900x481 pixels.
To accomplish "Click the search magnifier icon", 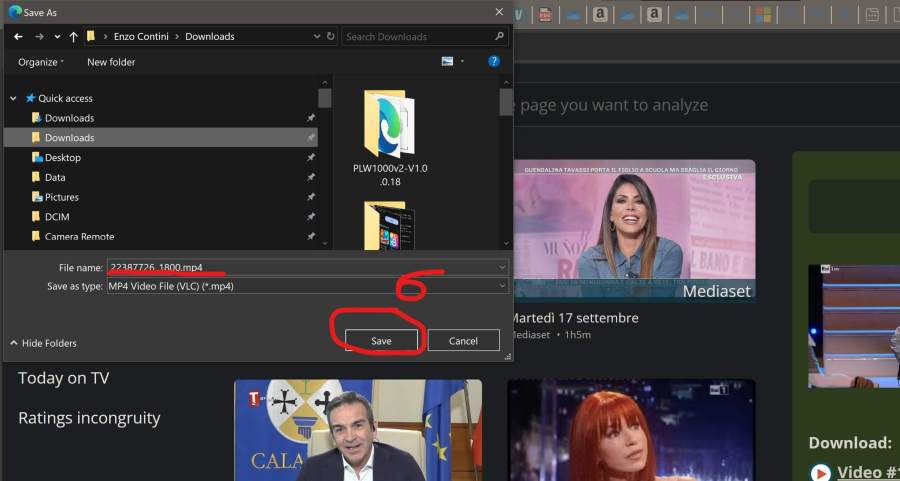I will [x=499, y=37].
